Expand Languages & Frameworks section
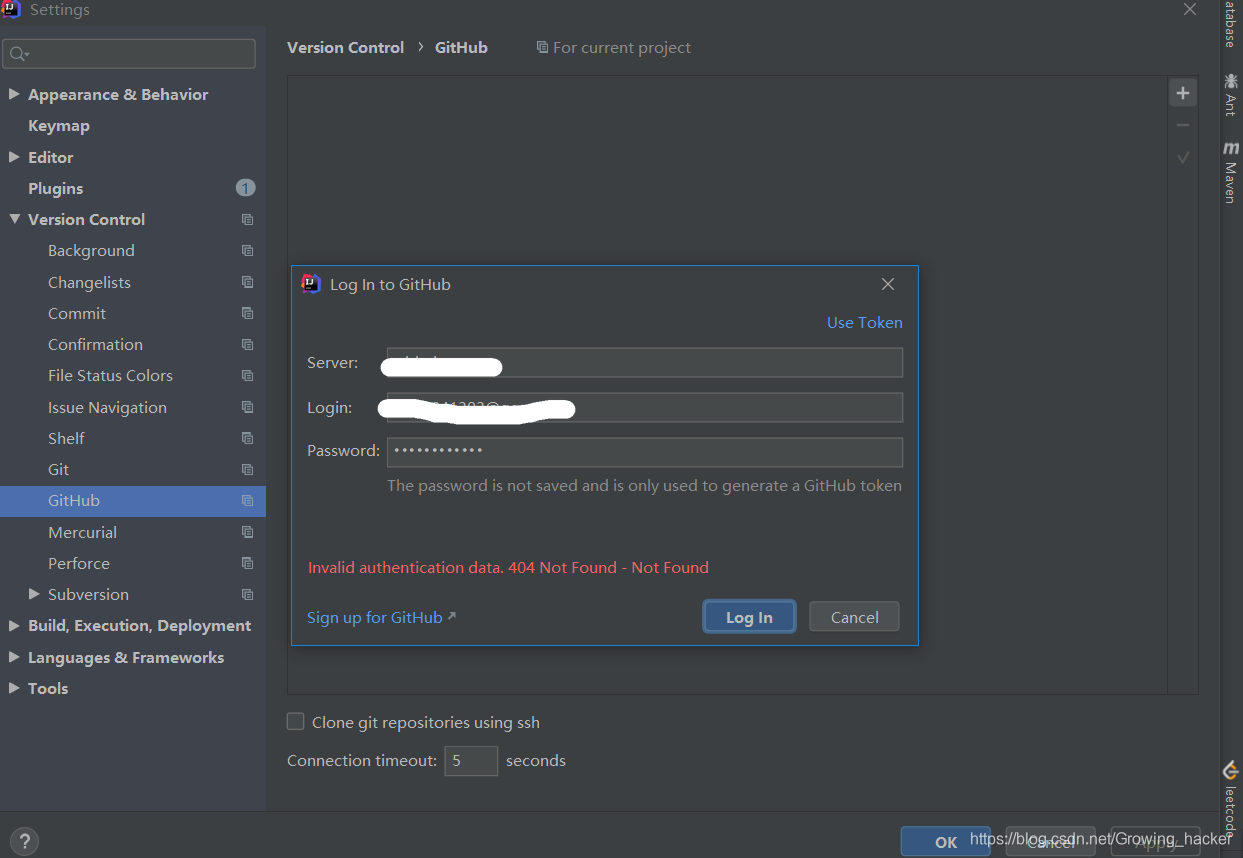The width and height of the screenshot is (1243, 858). click(14, 657)
